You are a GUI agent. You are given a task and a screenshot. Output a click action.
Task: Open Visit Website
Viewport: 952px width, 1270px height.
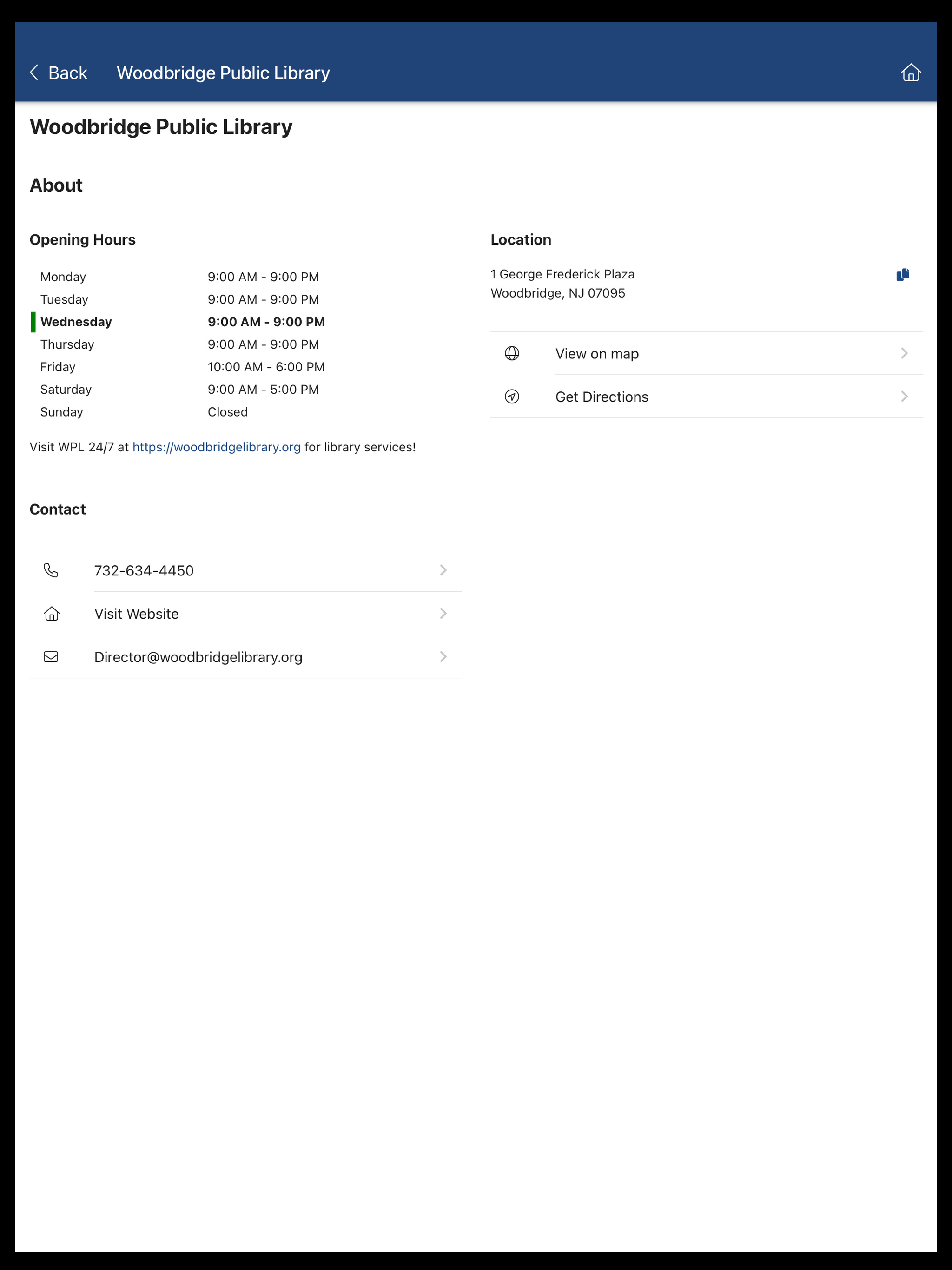click(x=245, y=614)
